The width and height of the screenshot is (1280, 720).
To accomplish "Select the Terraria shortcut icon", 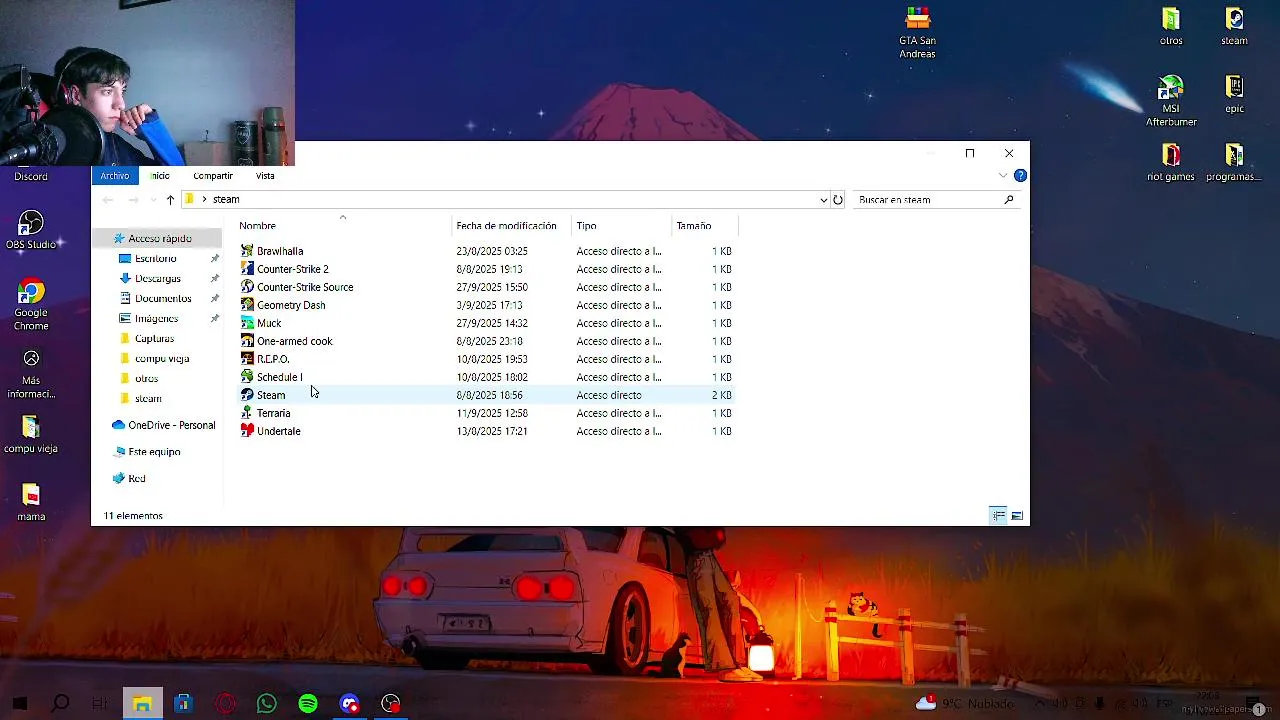I will tap(247, 413).
